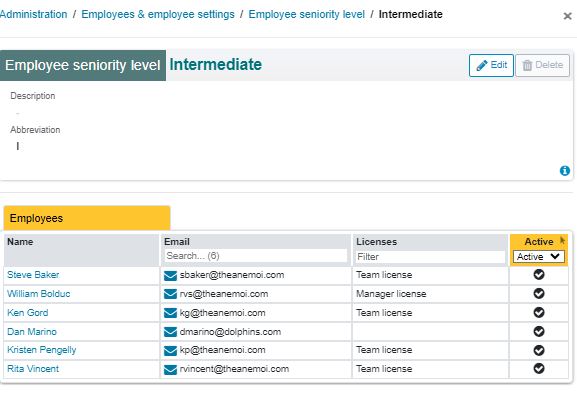Click the Intermediate title heading
The image size is (577, 395).
pyautogui.click(x=216, y=65)
